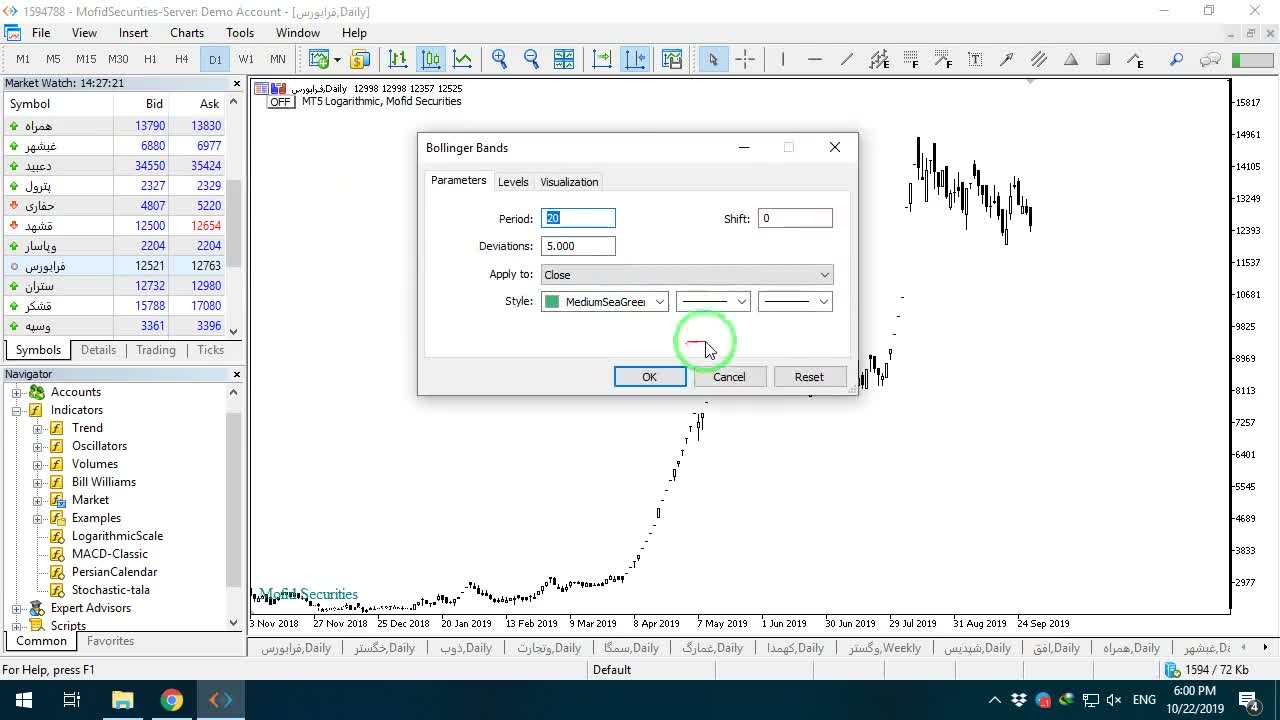This screenshot has height=720, width=1280.
Task: Switch chart to M15 timeframe
Action: coord(86,59)
